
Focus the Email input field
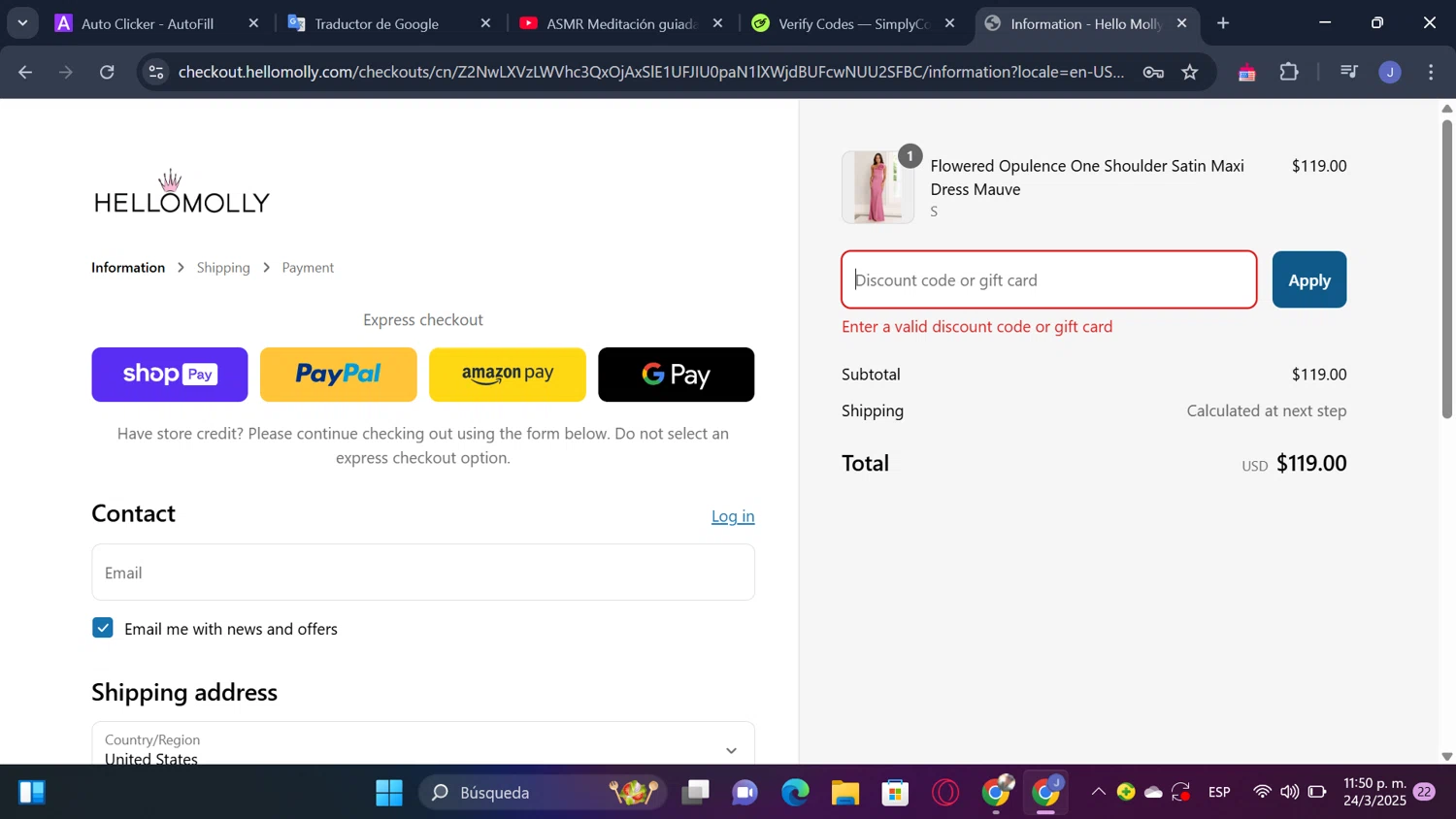point(423,573)
